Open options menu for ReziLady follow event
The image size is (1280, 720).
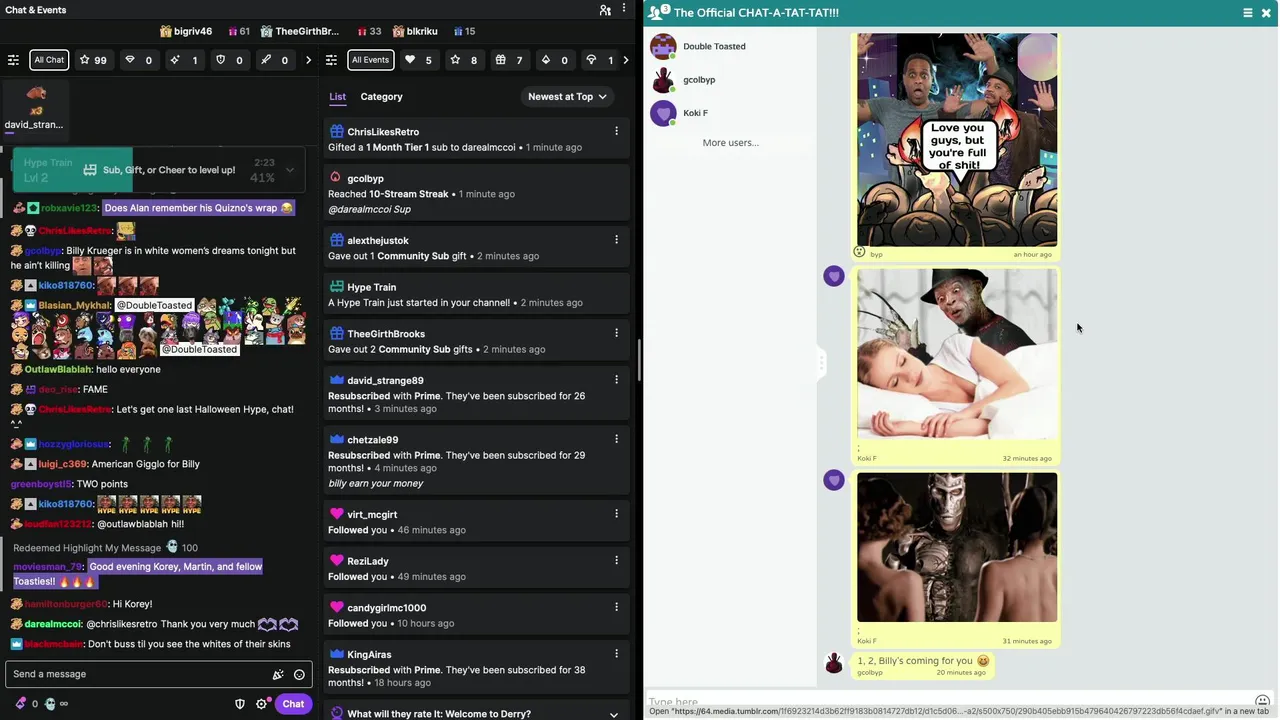click(616, 561)
